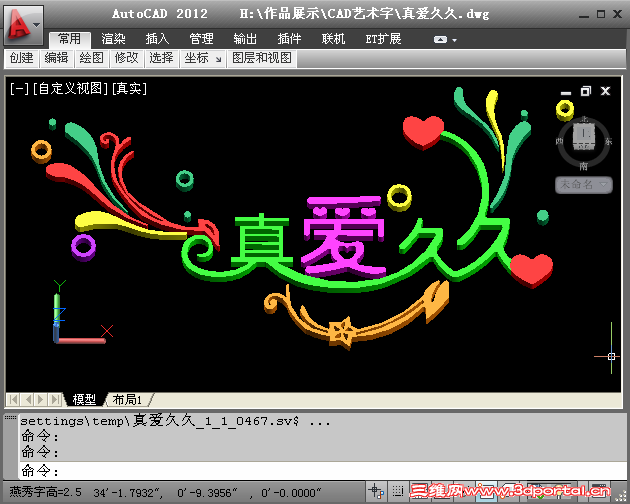The width and height of the screenshot is (630, 504).
Task: Expand the 绘图 ribbon panel
Action: (x=92, y=58)
